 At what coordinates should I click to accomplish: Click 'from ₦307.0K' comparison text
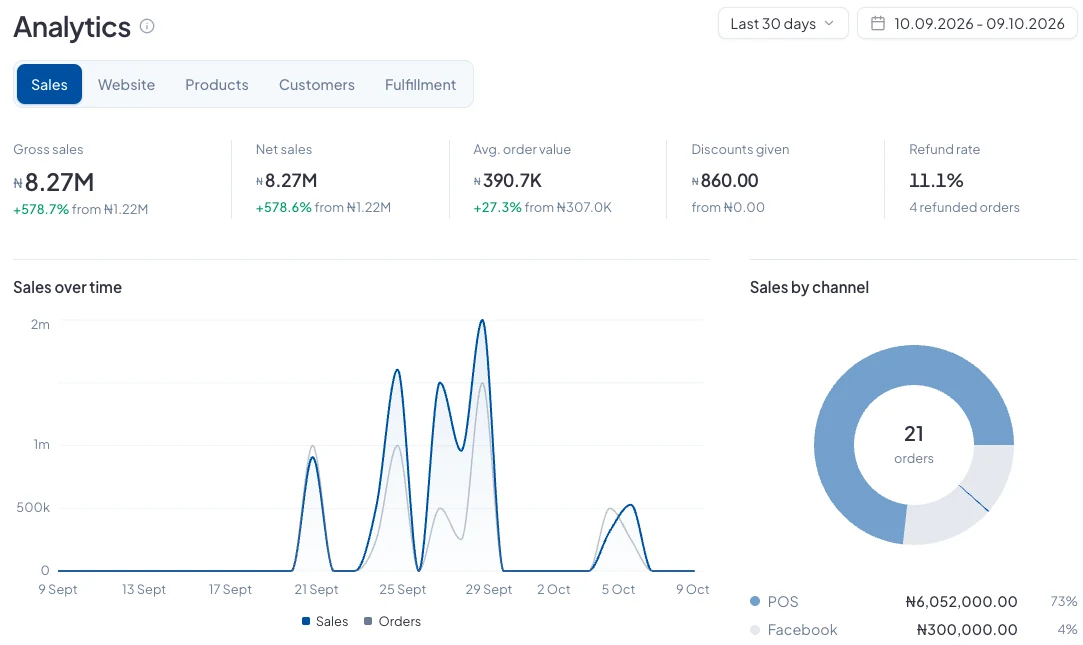pyautogui.click(x=568, y=207)
